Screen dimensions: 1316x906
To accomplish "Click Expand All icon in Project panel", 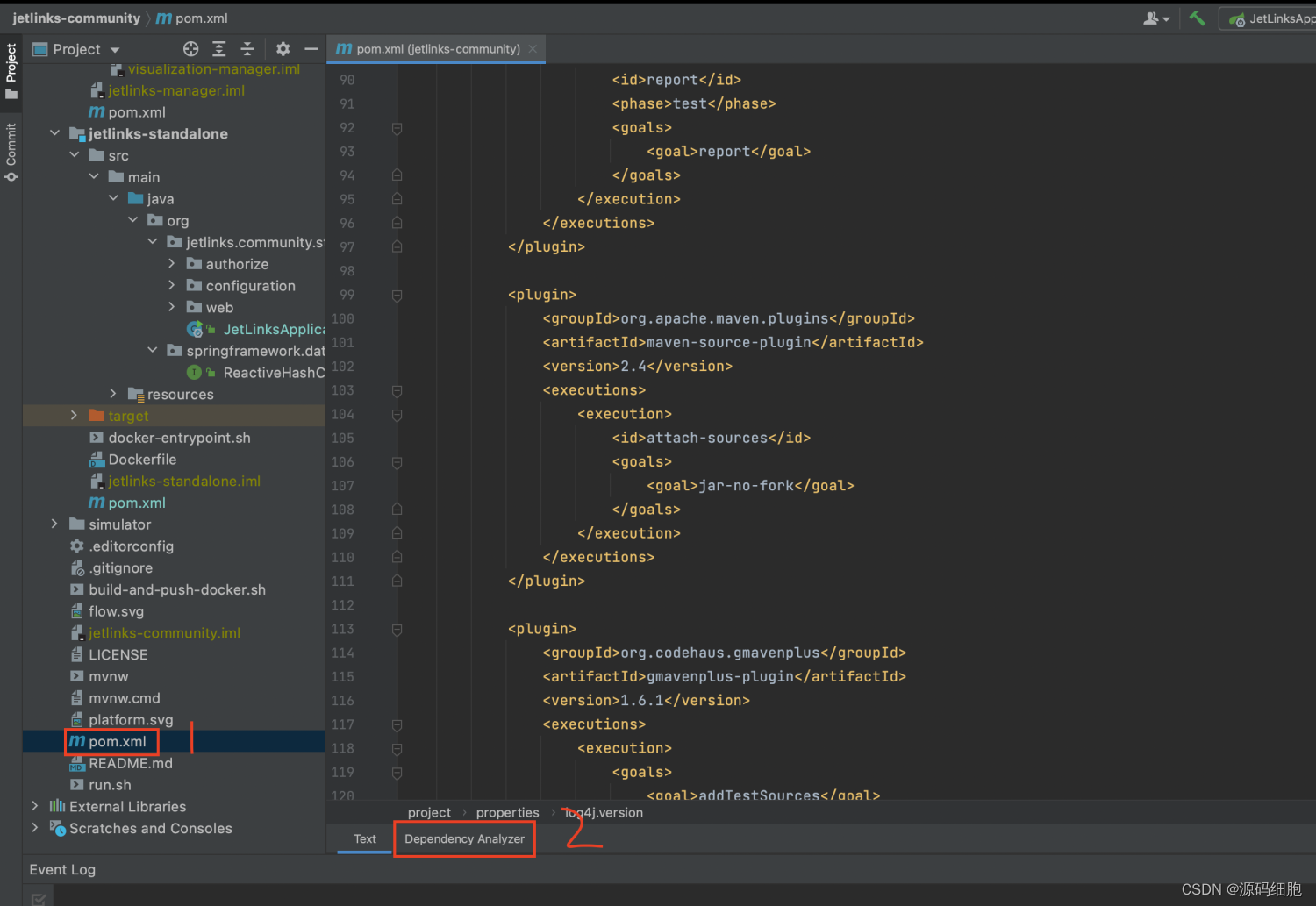I will [219, 49].
